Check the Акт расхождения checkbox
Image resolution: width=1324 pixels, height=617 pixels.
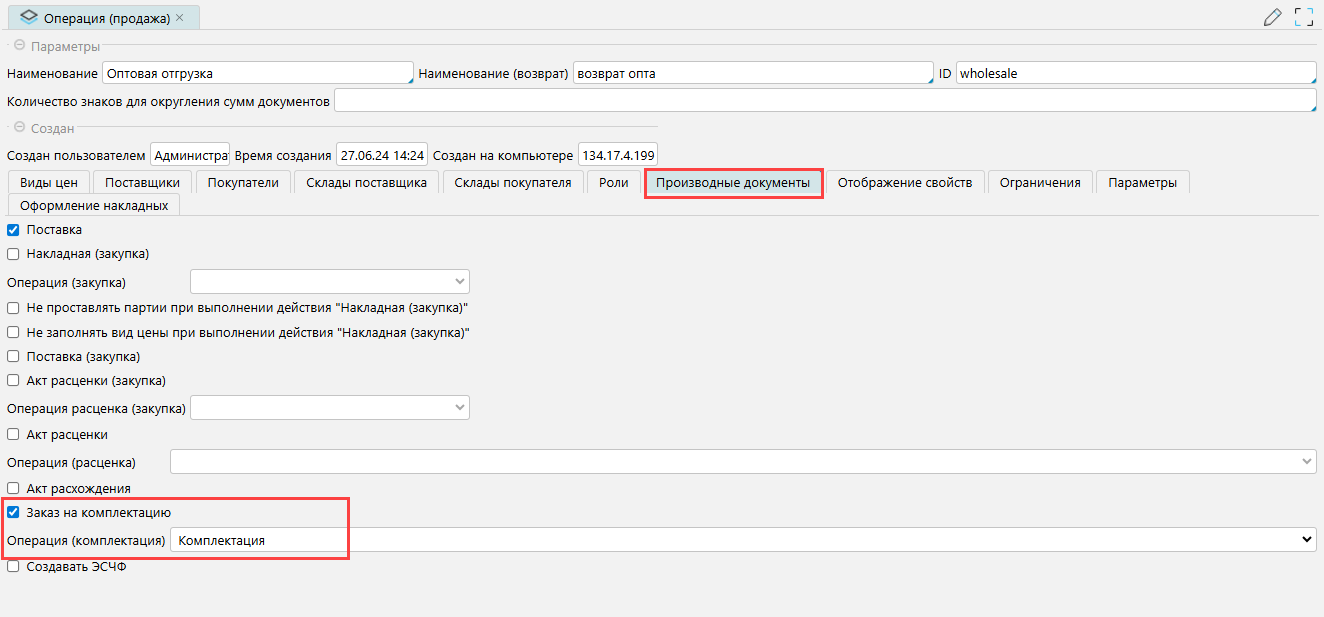click(14, 488)
